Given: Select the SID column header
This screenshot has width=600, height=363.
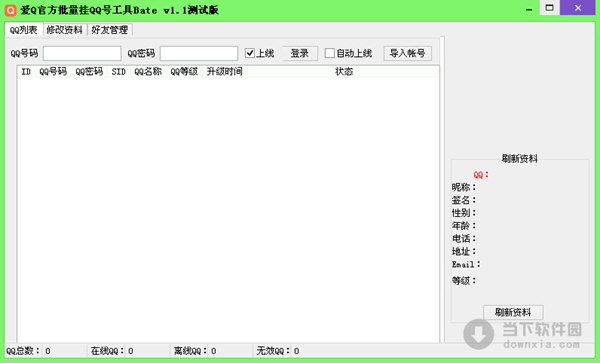Looking at the screenshot, I should [x=119, y=72].
